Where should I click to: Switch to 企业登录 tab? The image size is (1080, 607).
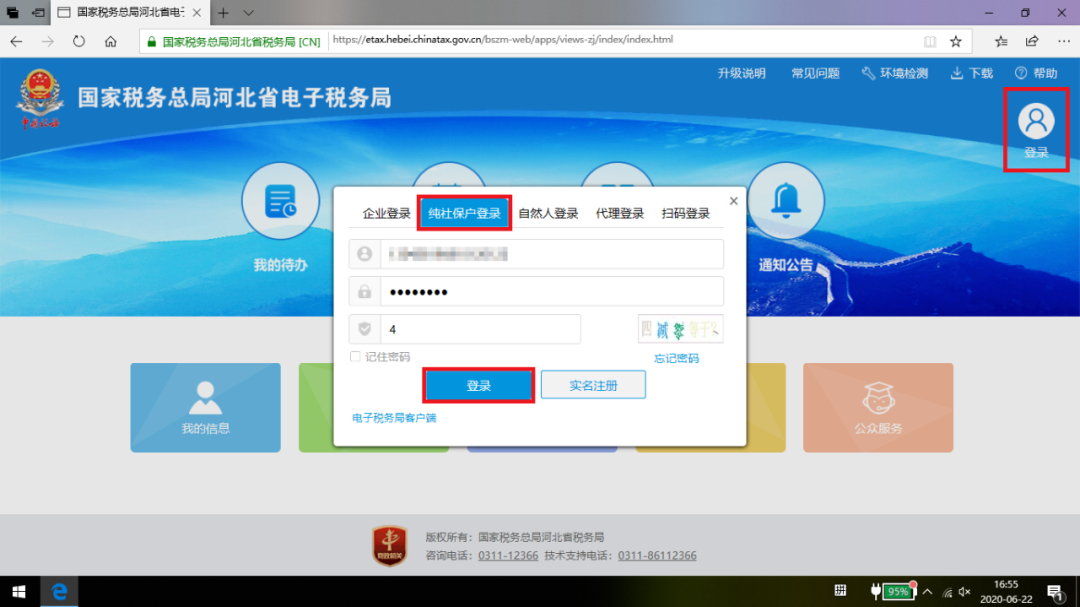(x=386, y=214)
